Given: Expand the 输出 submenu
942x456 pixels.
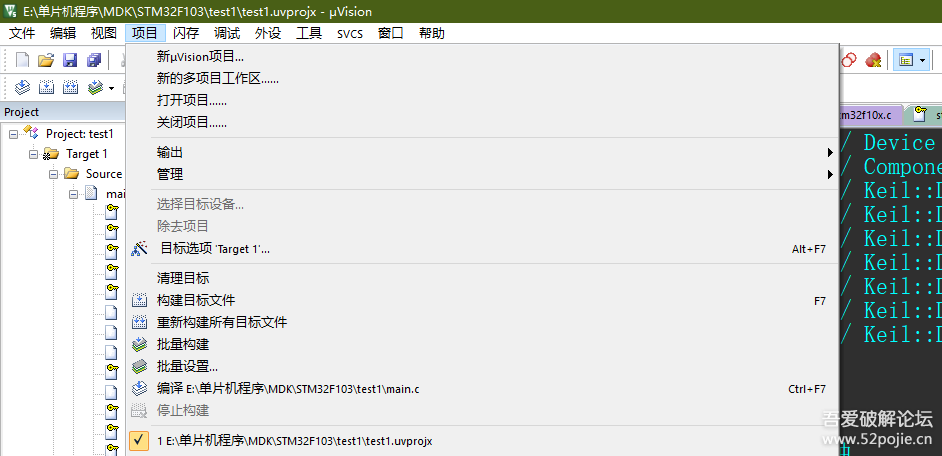Looking at the screenshot, I should [482, 153].
